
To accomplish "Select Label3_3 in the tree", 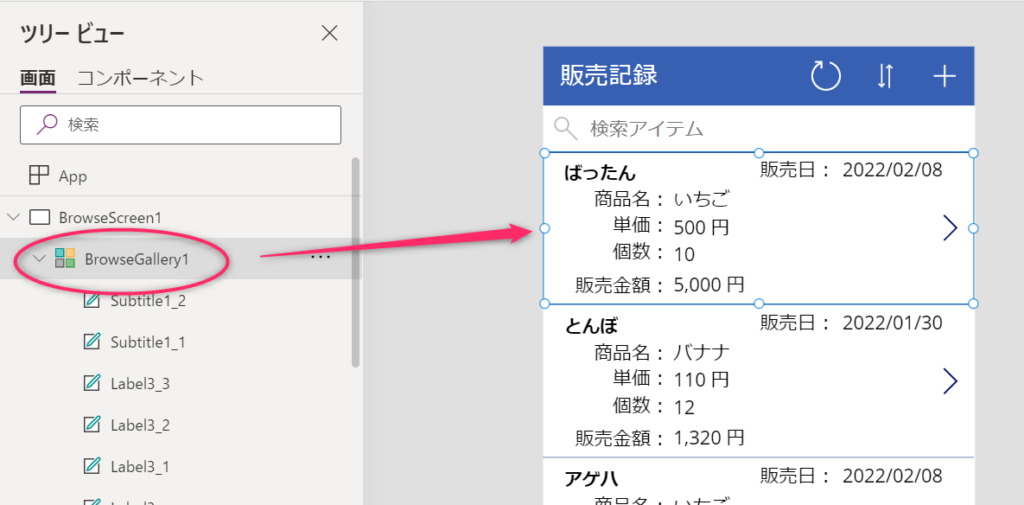I will point(140,384).
